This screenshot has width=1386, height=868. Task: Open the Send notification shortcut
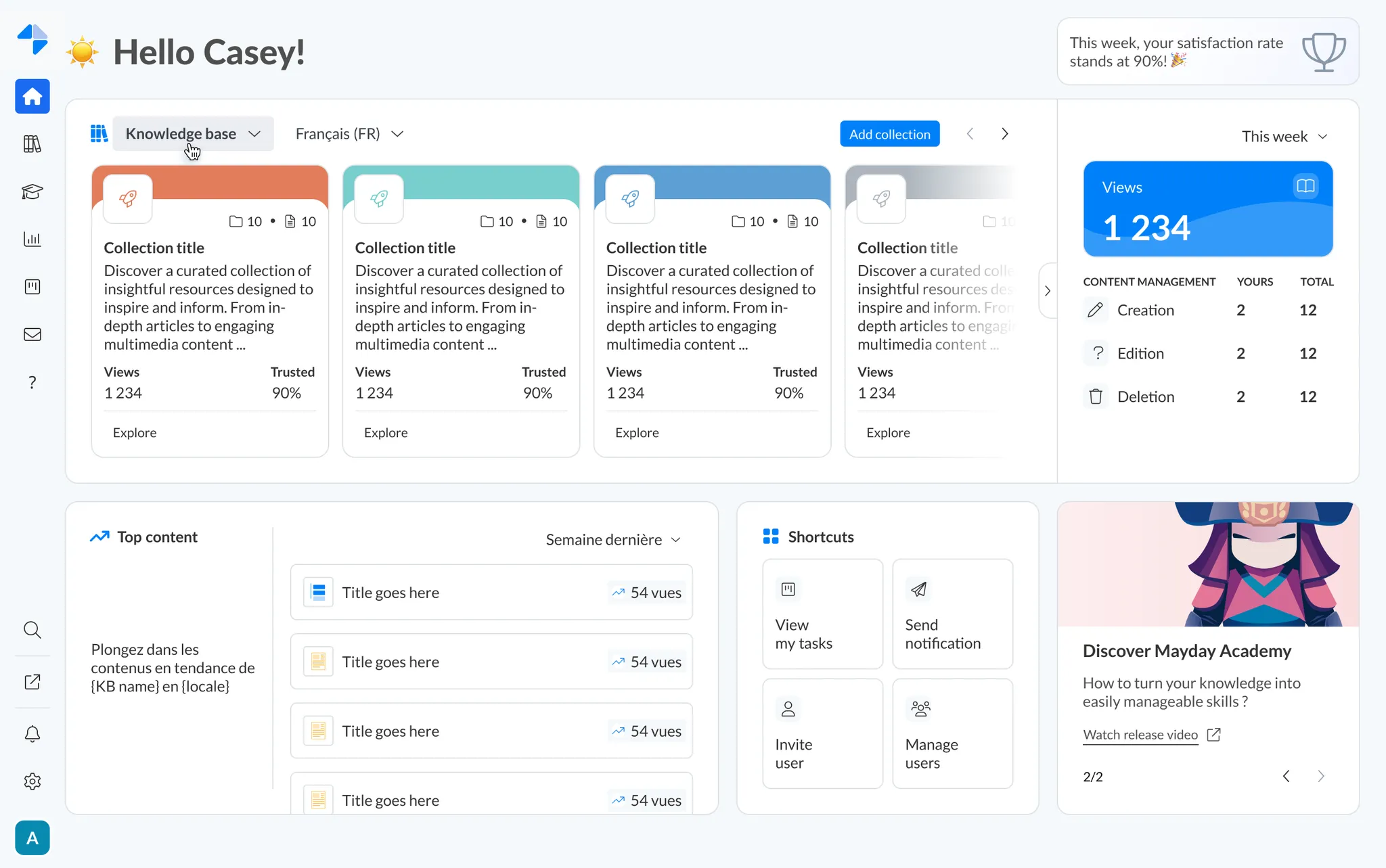[952, 614]
